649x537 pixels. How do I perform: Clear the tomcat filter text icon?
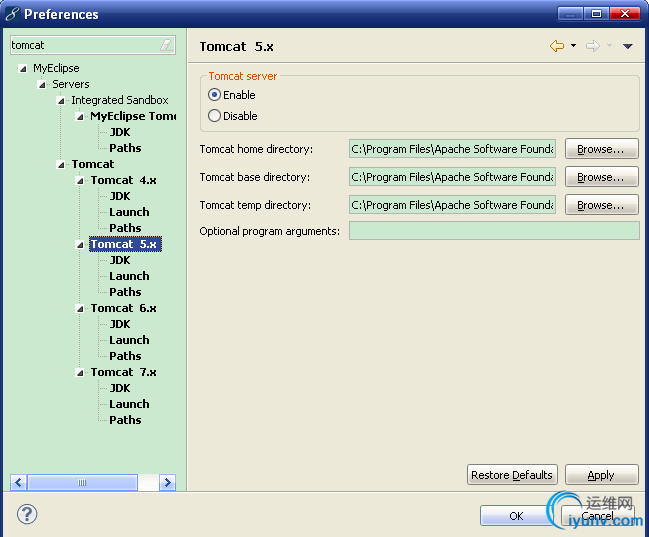coord(166,45)
